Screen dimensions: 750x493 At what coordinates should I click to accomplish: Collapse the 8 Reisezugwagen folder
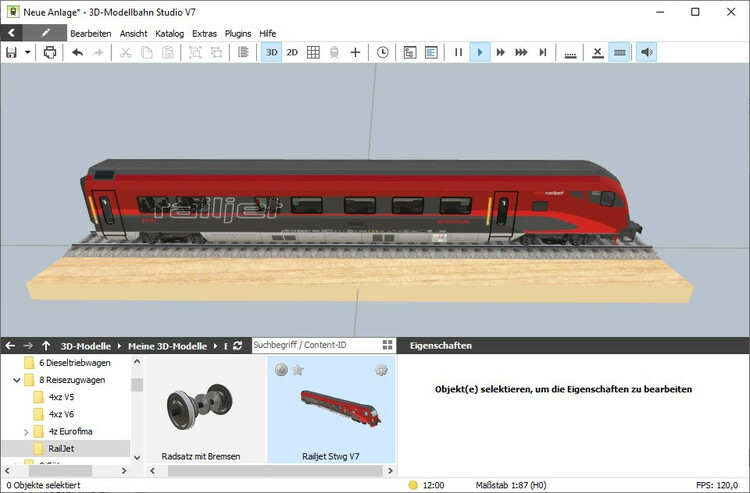click(x=17, y=380)
